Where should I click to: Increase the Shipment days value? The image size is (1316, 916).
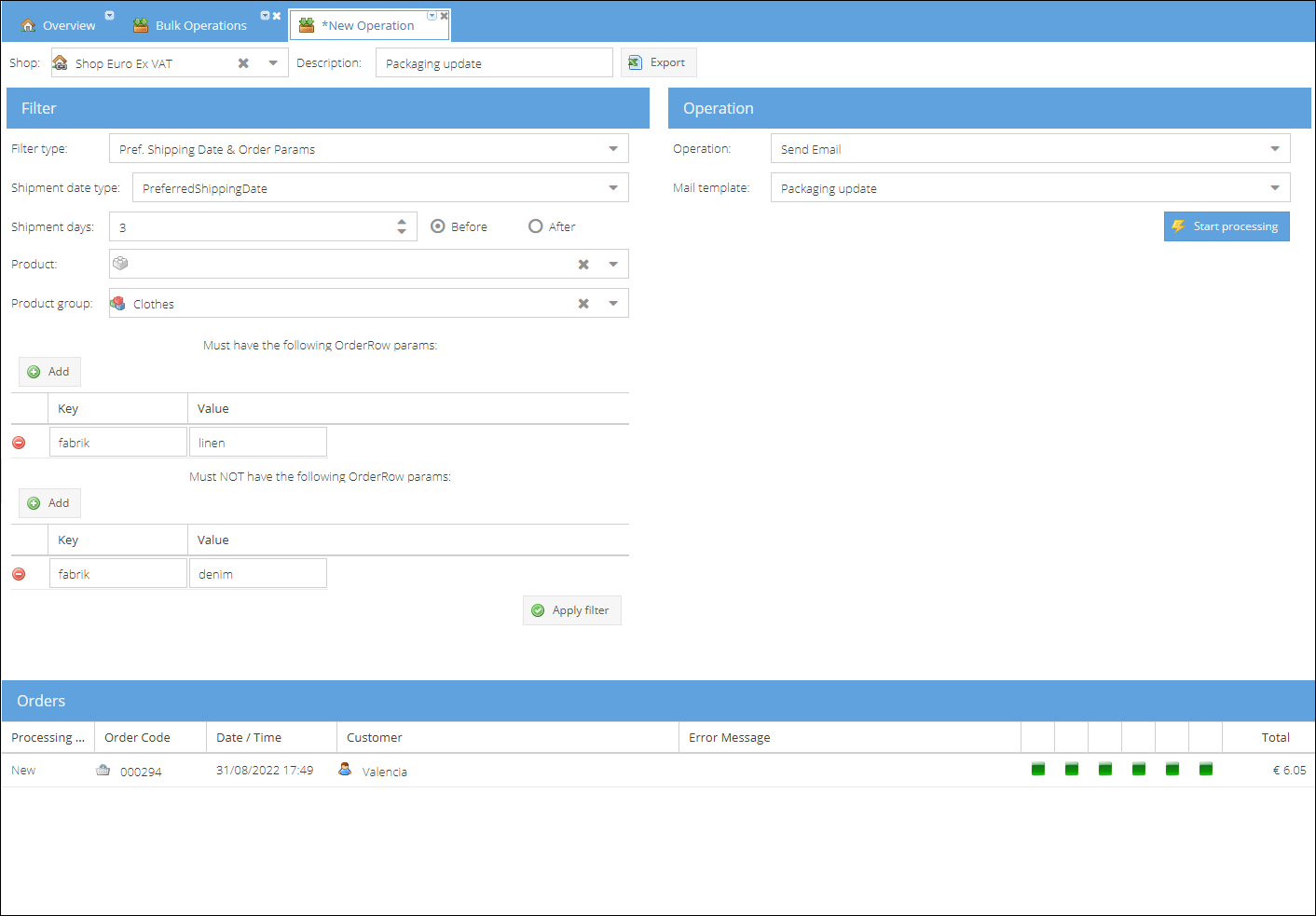[402, 222]
